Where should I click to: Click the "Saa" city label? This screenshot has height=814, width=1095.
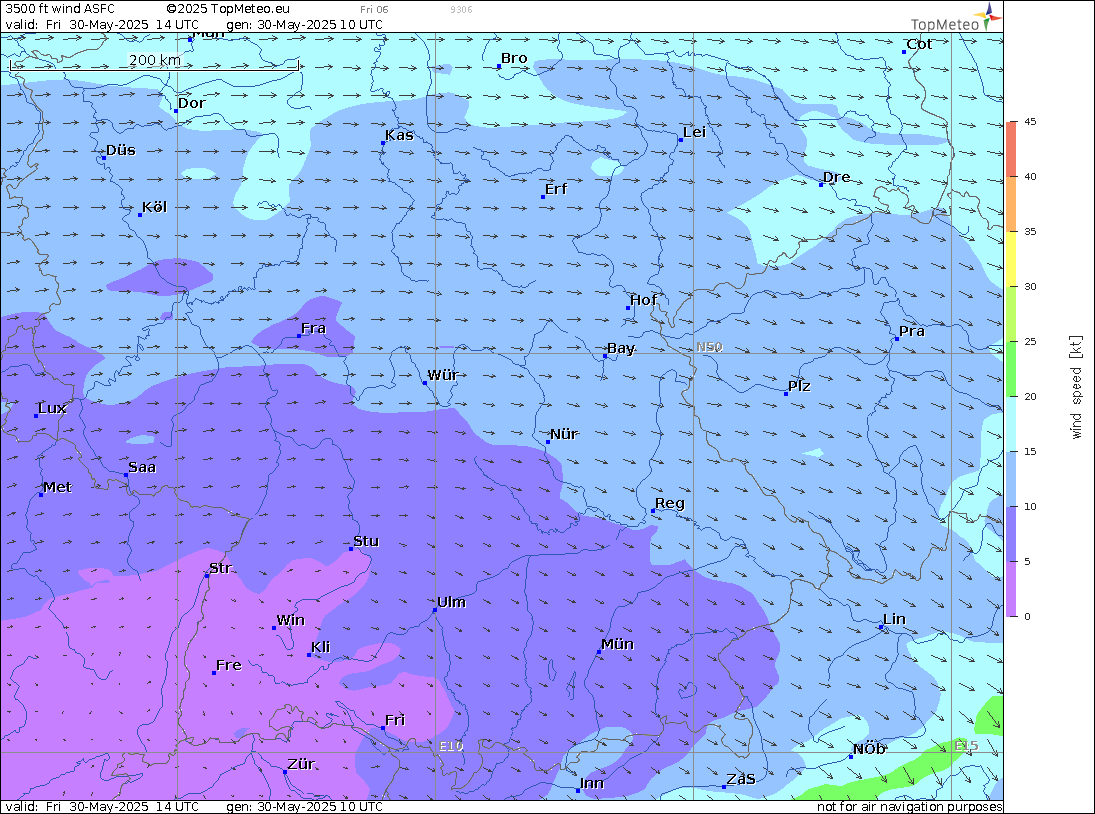pos(142,468)
